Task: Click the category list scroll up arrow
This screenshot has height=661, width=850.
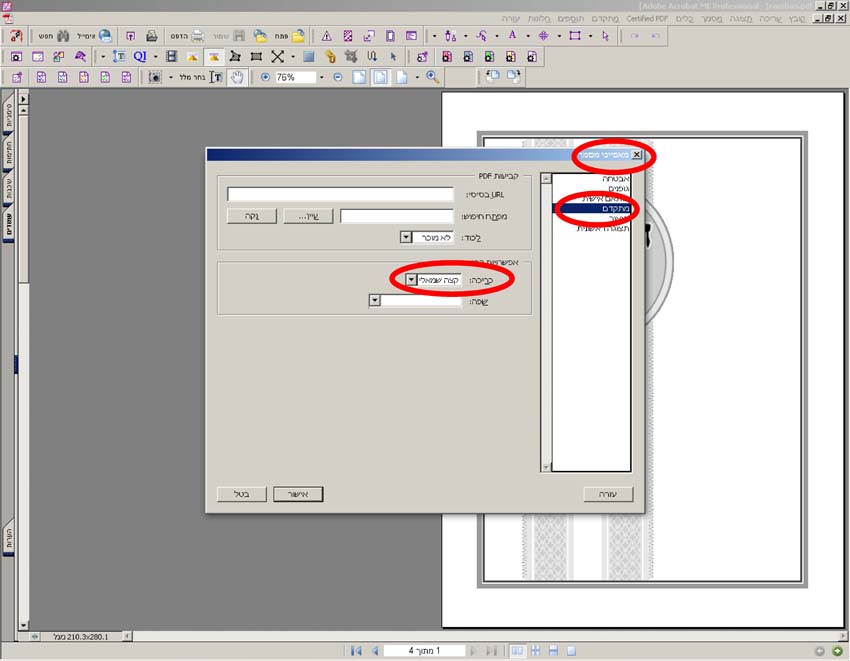Action: (546, 178)
